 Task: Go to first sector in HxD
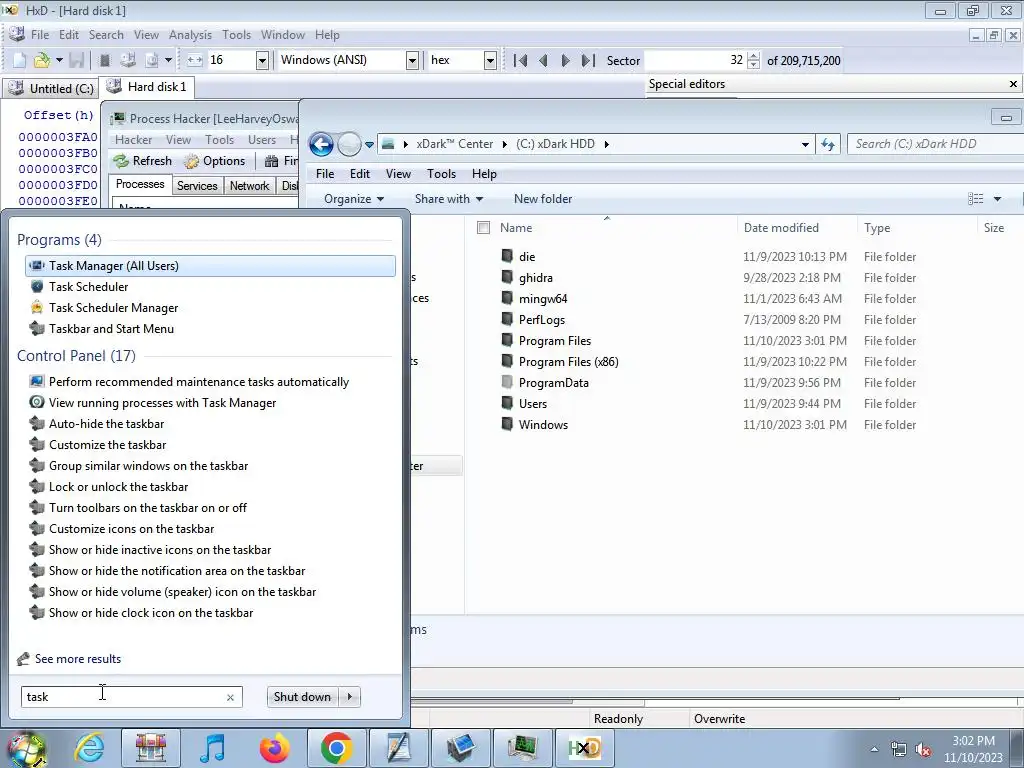coord(520,61)
